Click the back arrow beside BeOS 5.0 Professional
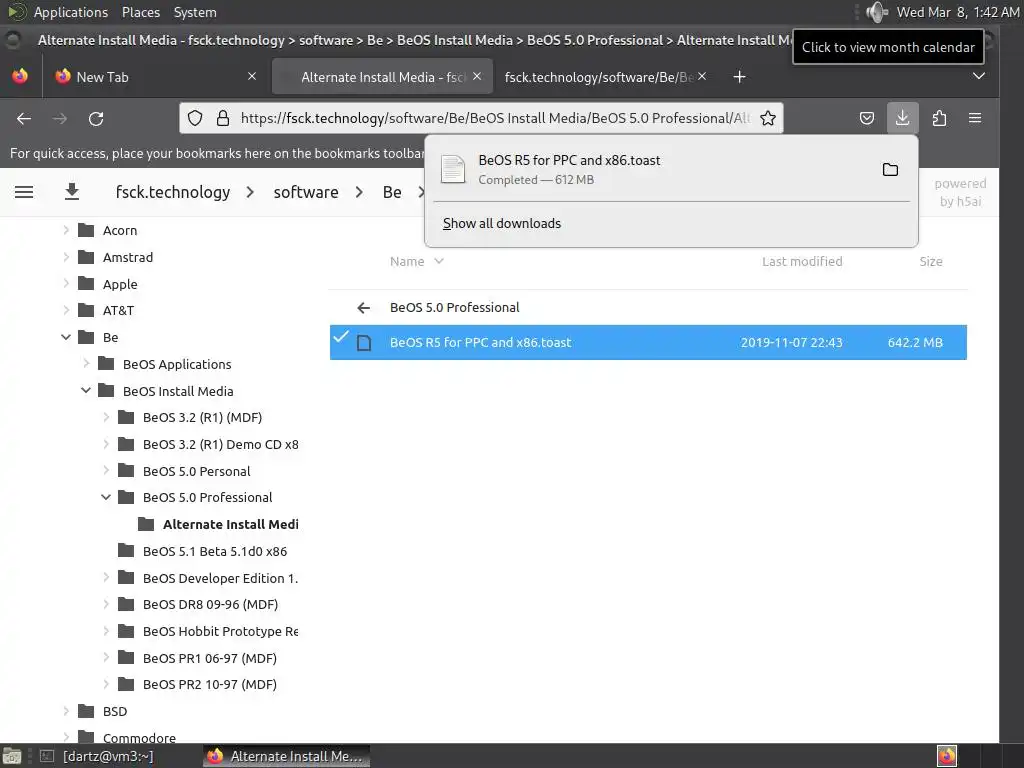The height and width of the screenshot is (768, 1024). click(x=364, y=308)
